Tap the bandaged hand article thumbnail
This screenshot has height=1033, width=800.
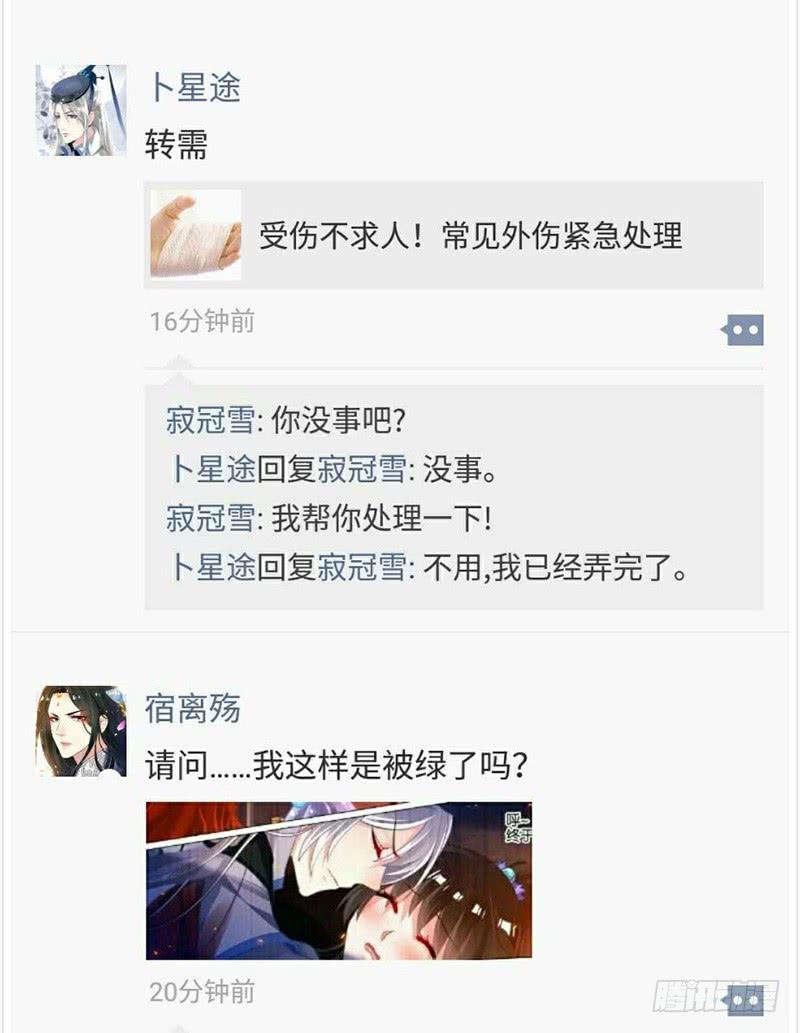[196, 235]
